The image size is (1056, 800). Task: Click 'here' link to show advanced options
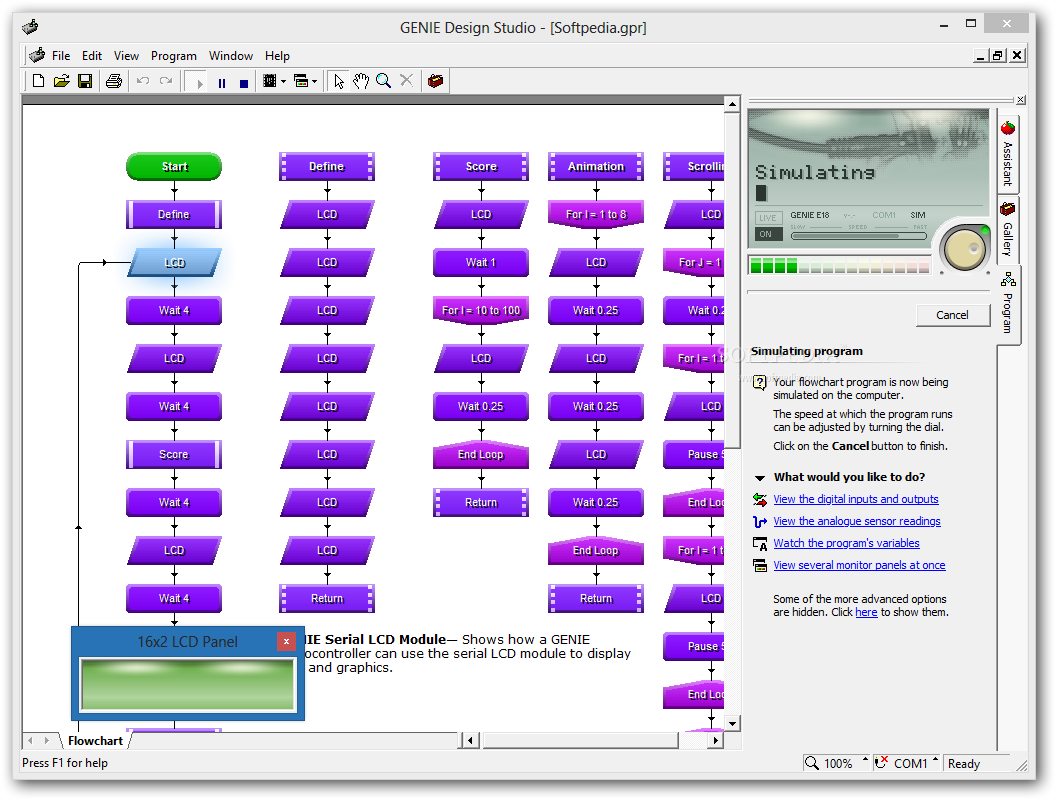click(x=866, y=612)
